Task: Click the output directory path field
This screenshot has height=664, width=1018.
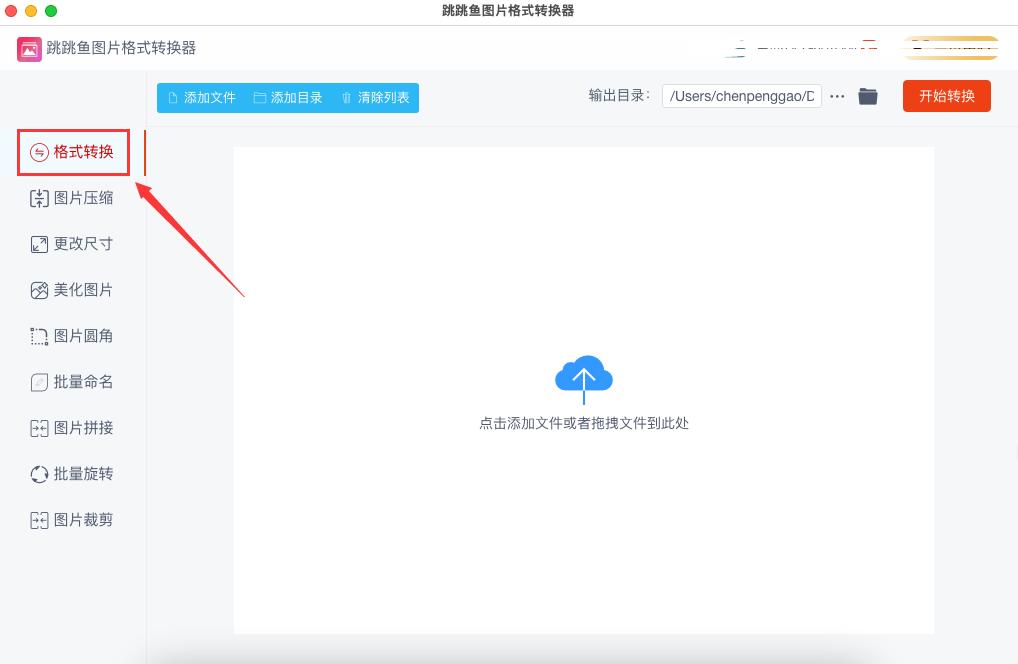Action: click(x=742, y=96)
